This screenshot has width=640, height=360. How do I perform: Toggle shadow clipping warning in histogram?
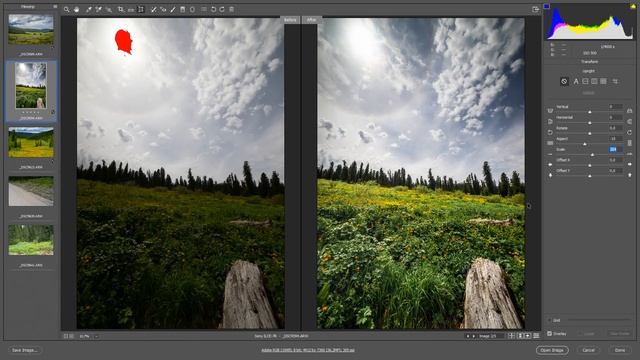pos(547,6)
